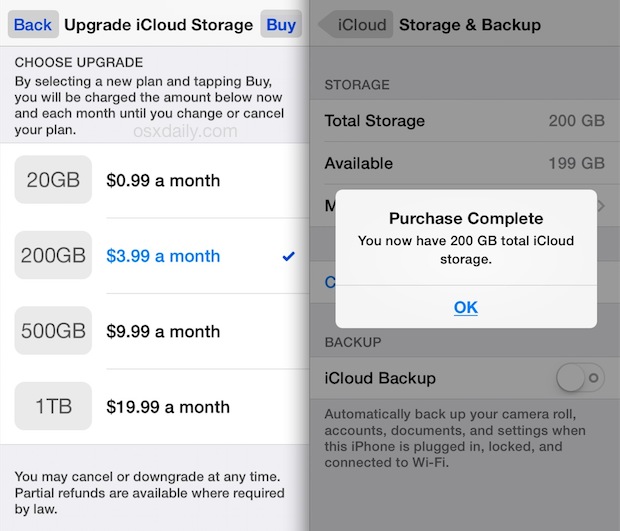620x531 pixels.
Task: Tap the Available storage row
Action: tap(465, 163)
